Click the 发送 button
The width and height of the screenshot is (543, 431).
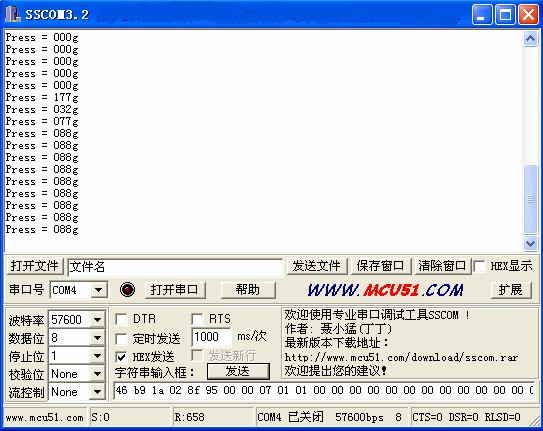[x=238, y=371]
